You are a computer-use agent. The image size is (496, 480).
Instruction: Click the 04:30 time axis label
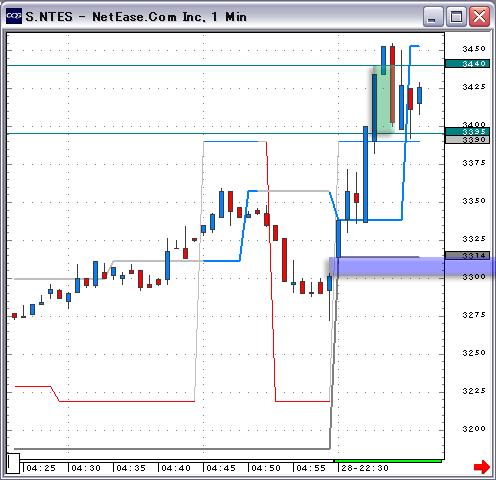pyautogui.click(x=86, y=468)
